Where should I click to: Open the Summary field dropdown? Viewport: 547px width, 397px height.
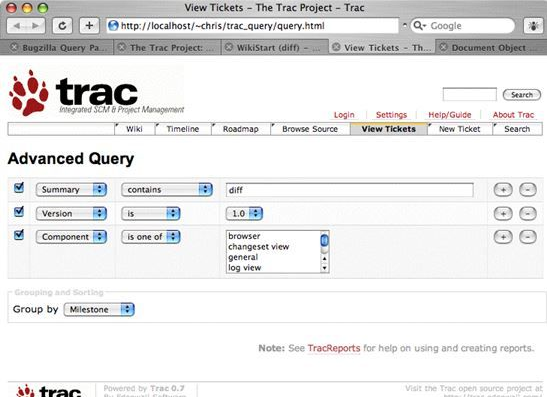[71, 190]
